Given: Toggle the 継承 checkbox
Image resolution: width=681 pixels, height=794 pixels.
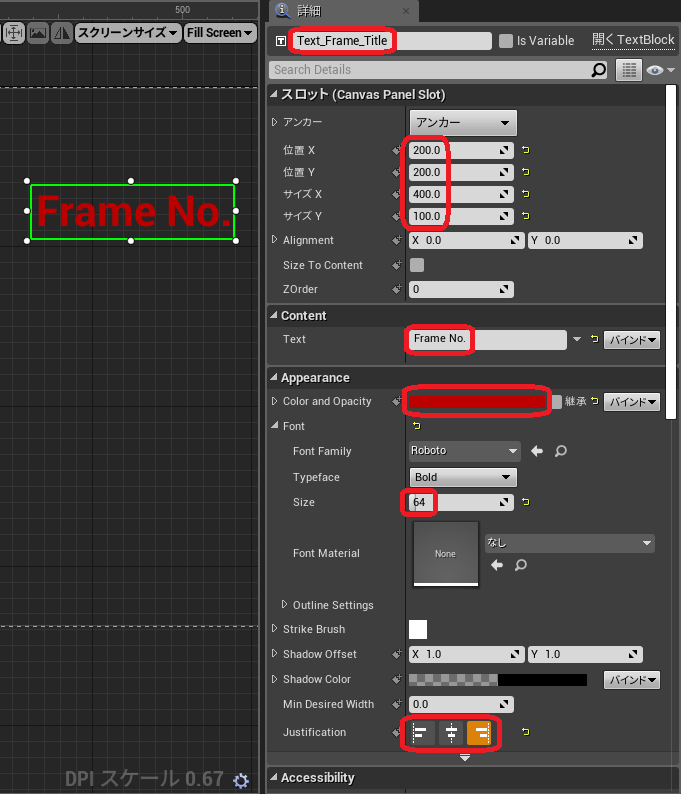Looking at the screenshot, I should 556,402.
